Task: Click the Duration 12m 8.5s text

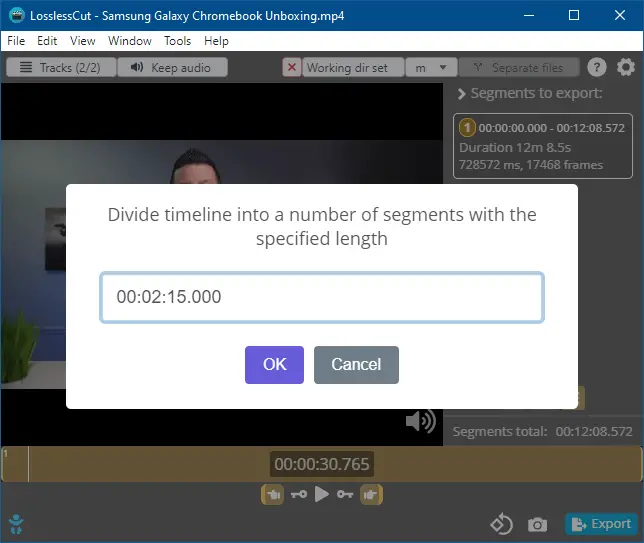Action: coord(515,147)
